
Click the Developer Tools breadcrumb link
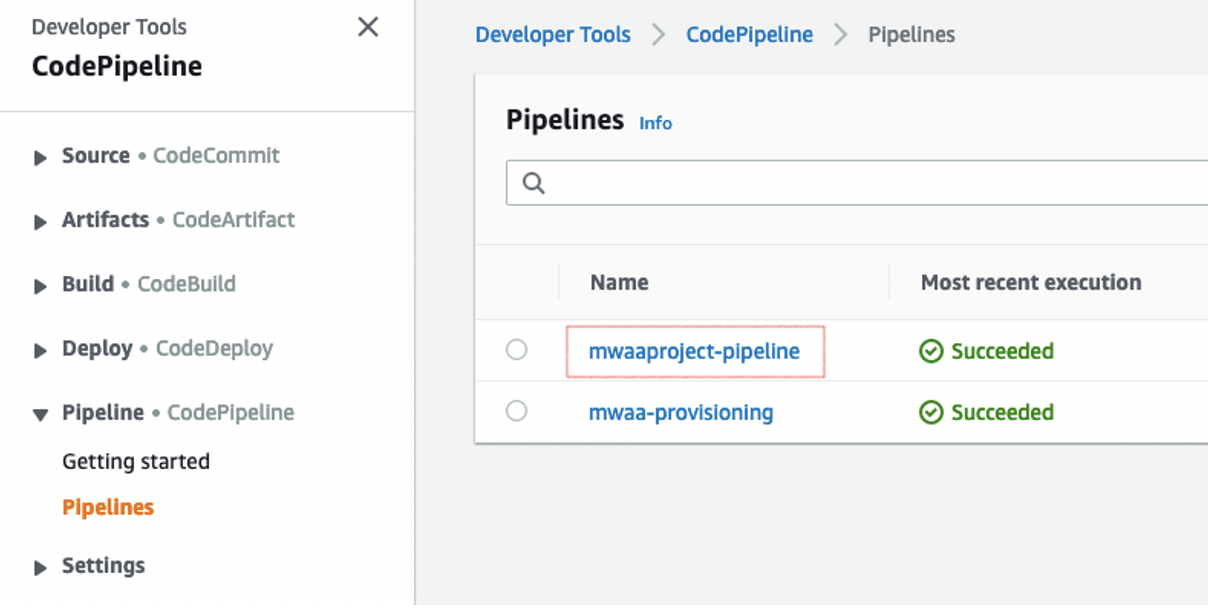tap(553, 35)
